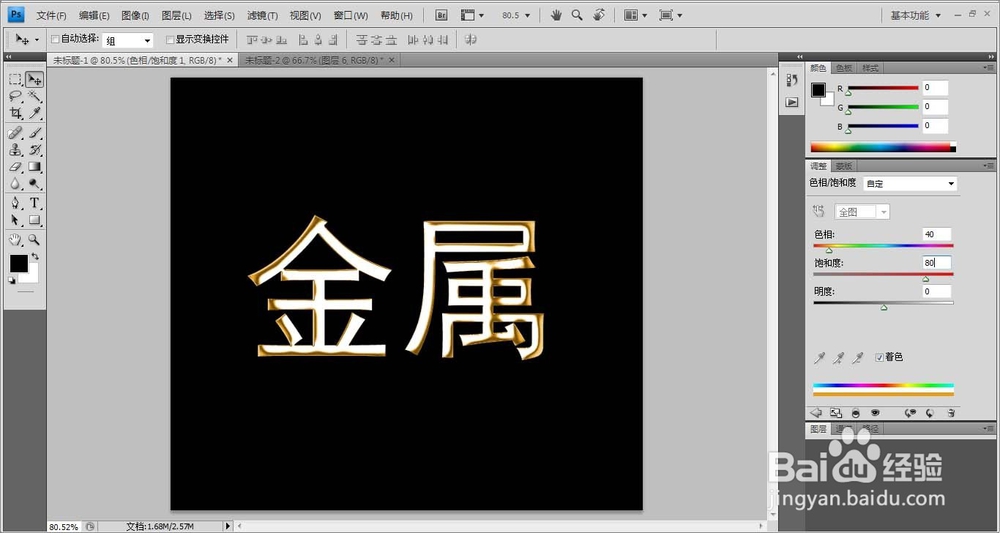Open the 全图 channel range dropdown
Image resolution: width=1000 pixels, height=533 pixels.
(862, 212)
